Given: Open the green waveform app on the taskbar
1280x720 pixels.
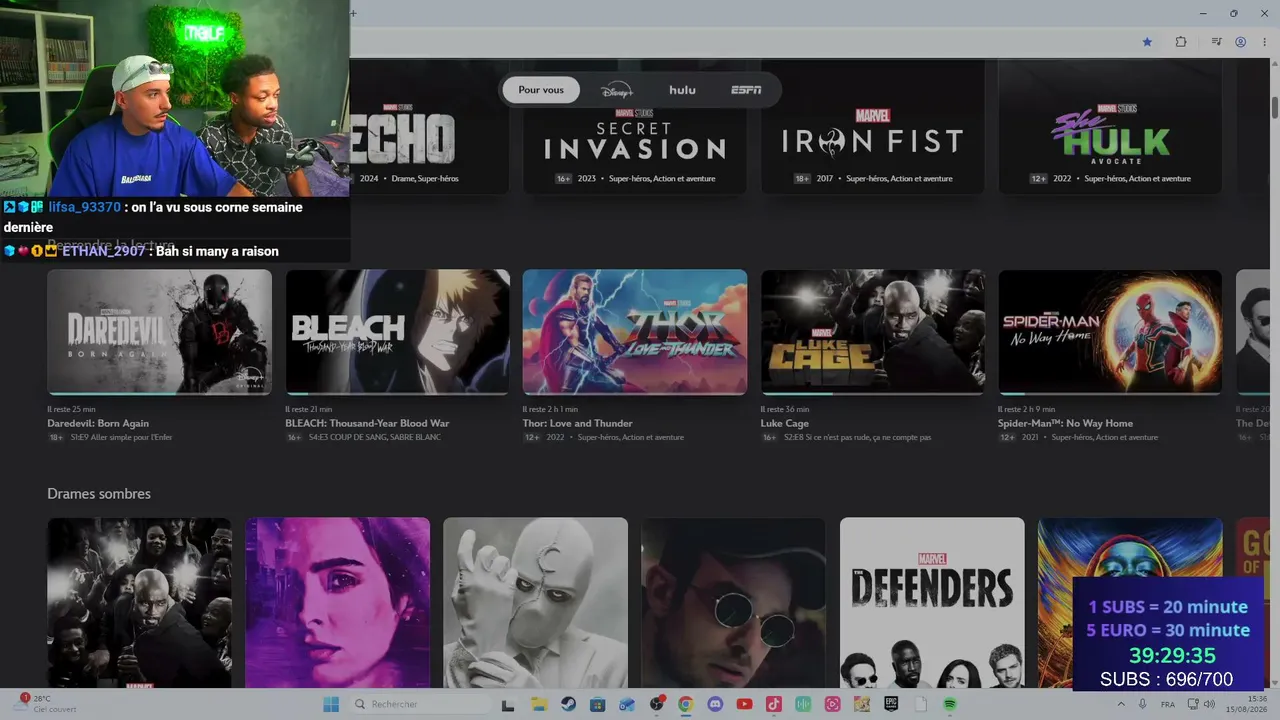Looking at the screenshot, I should tap(803, 704).
